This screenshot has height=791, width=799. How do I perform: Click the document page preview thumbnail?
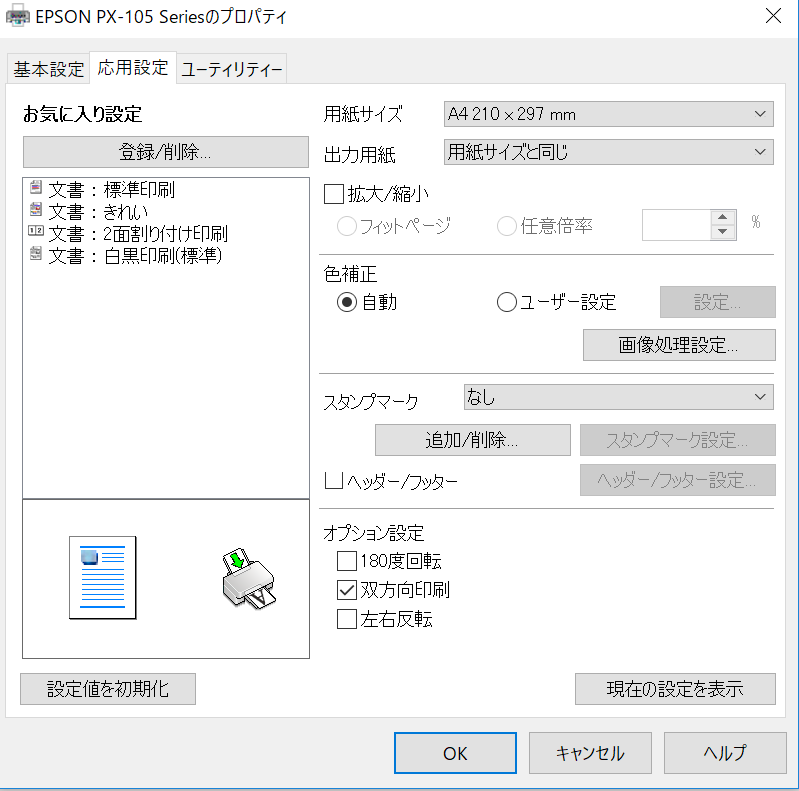(102, 577)
